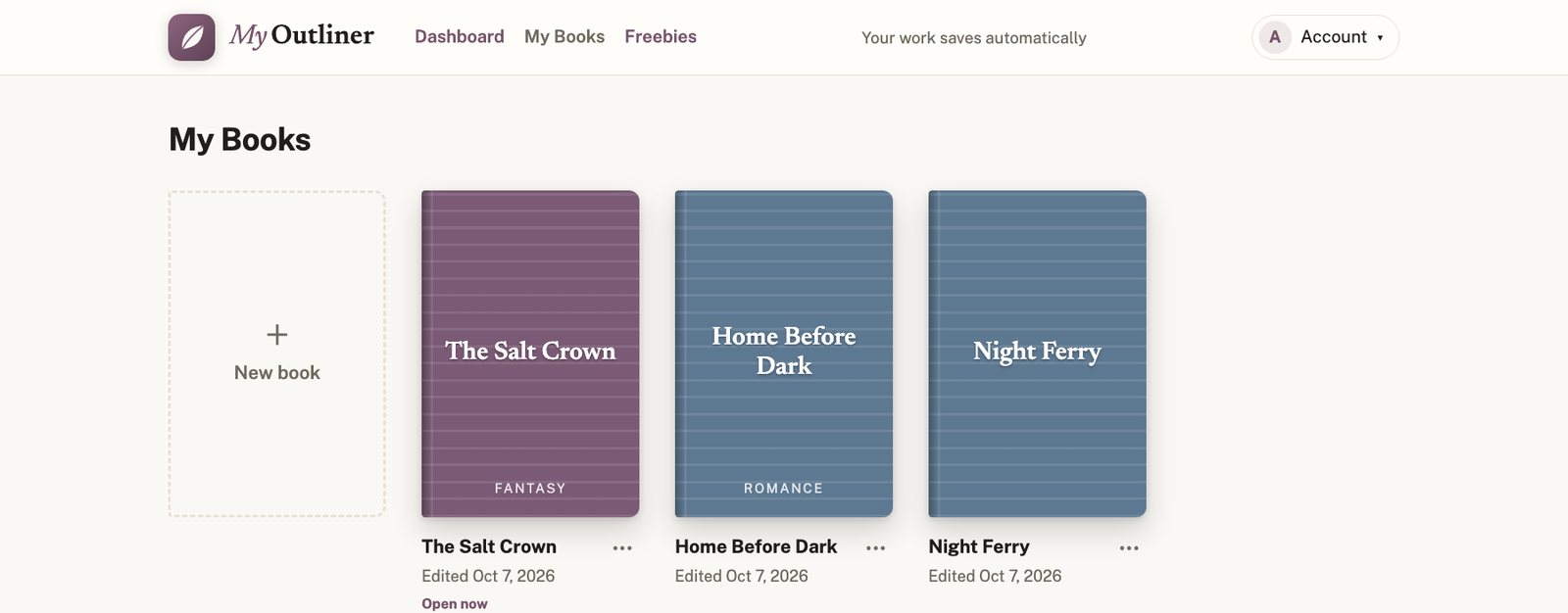Image resolution: width=1568 pixels, height=613 pixels.
Task: Open the Night Ferry book cover
Action: 1037,354
